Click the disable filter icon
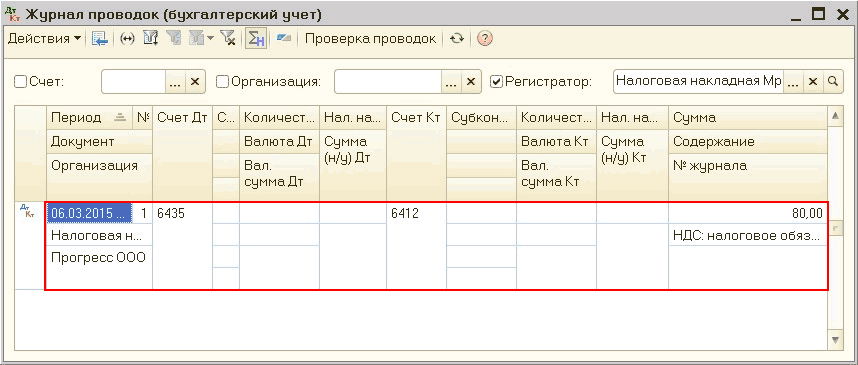 pos(228,38)
